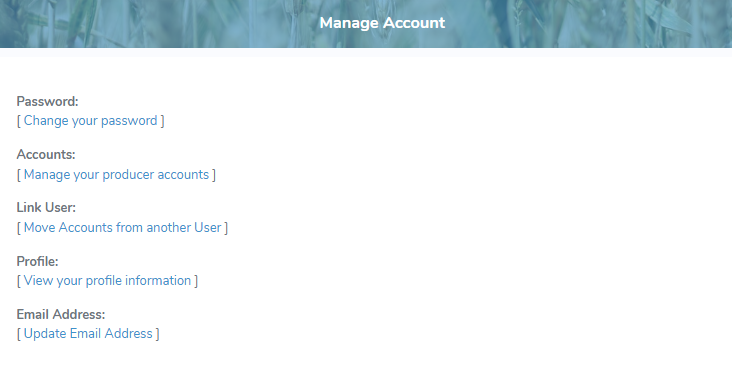The height and width of the screenshot is (378, 732).
Task: Click the Link User: section label
Action: (x=46, y=207)
